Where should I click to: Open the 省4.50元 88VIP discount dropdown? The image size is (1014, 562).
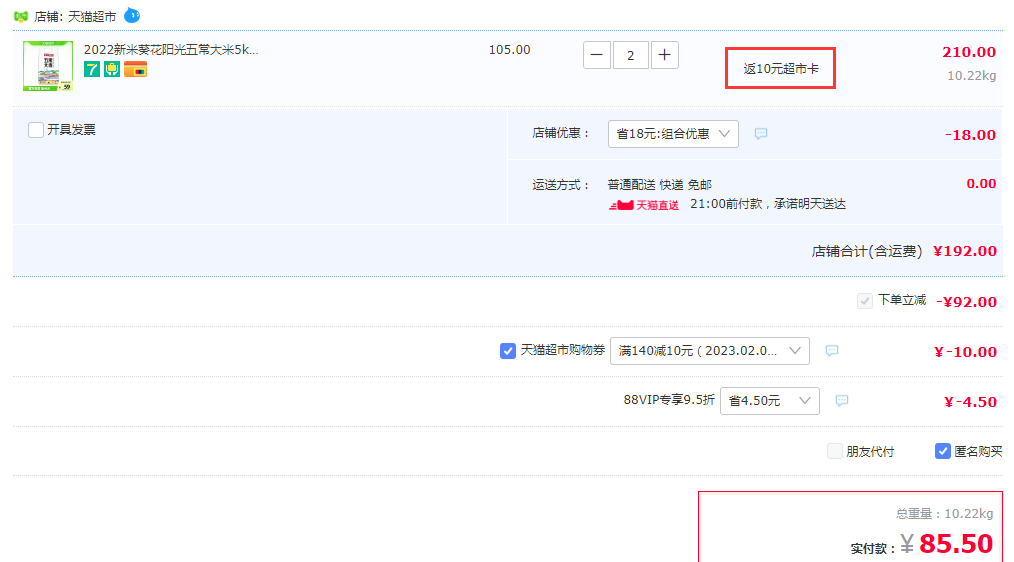pos(770,401)
